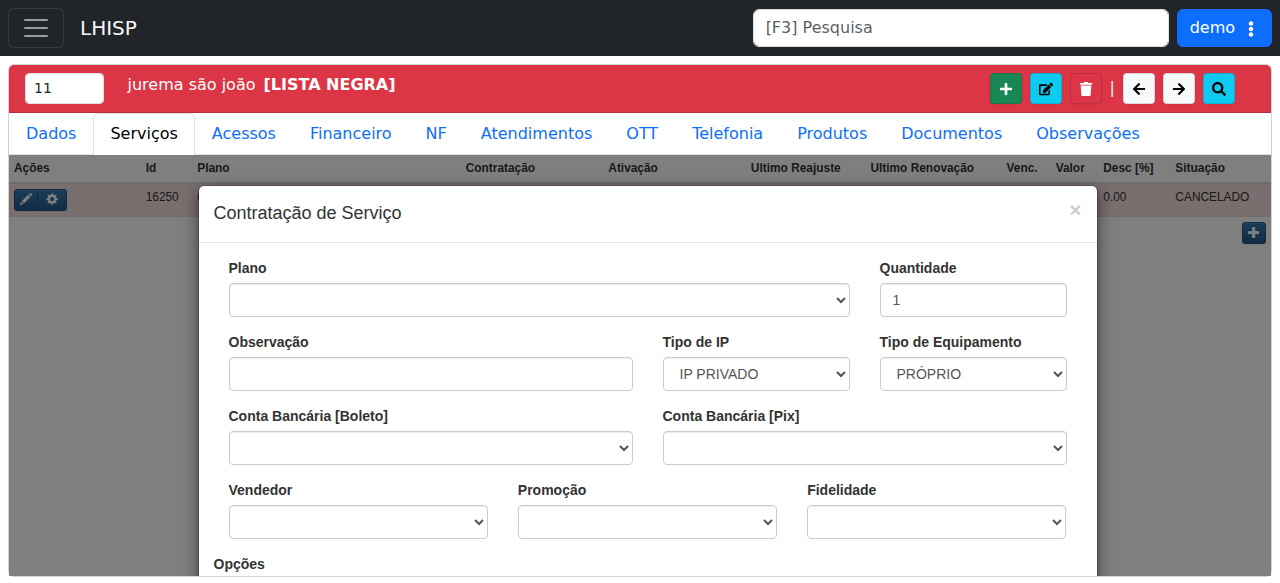Image resolution: width=1280 pixels, height=583 pixels.
Task: Click the Quantidade input field
Action: (x=973, y=300)
